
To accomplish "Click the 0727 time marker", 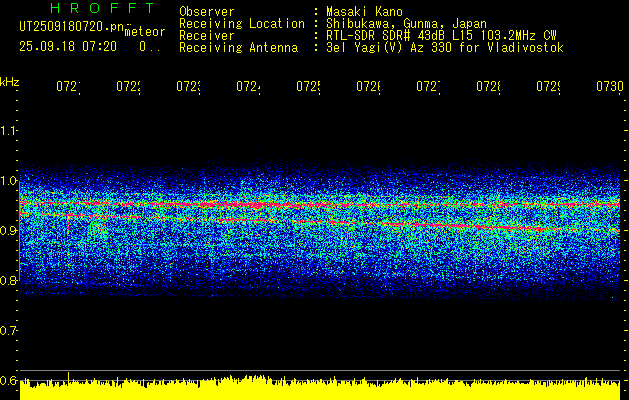I will 428,87.
